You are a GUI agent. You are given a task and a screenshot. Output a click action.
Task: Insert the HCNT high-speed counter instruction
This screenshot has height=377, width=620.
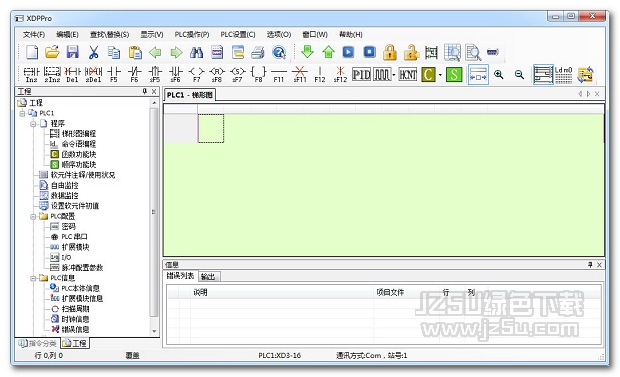(408, 74)
